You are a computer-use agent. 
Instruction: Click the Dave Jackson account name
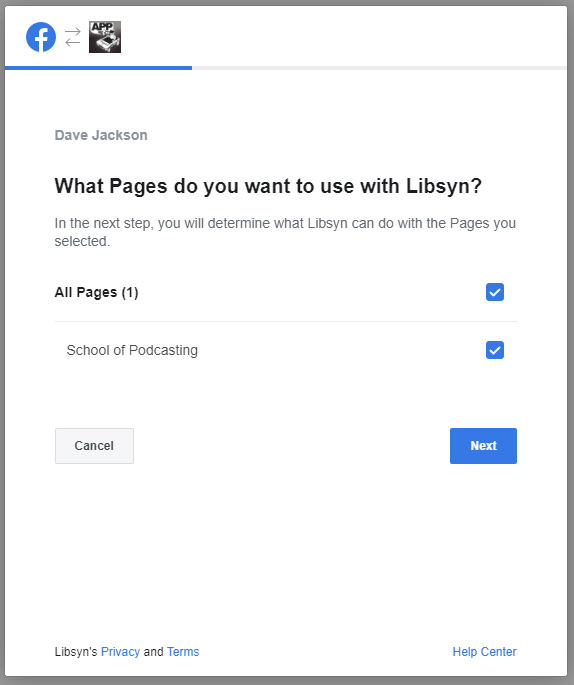click(101, 135)
